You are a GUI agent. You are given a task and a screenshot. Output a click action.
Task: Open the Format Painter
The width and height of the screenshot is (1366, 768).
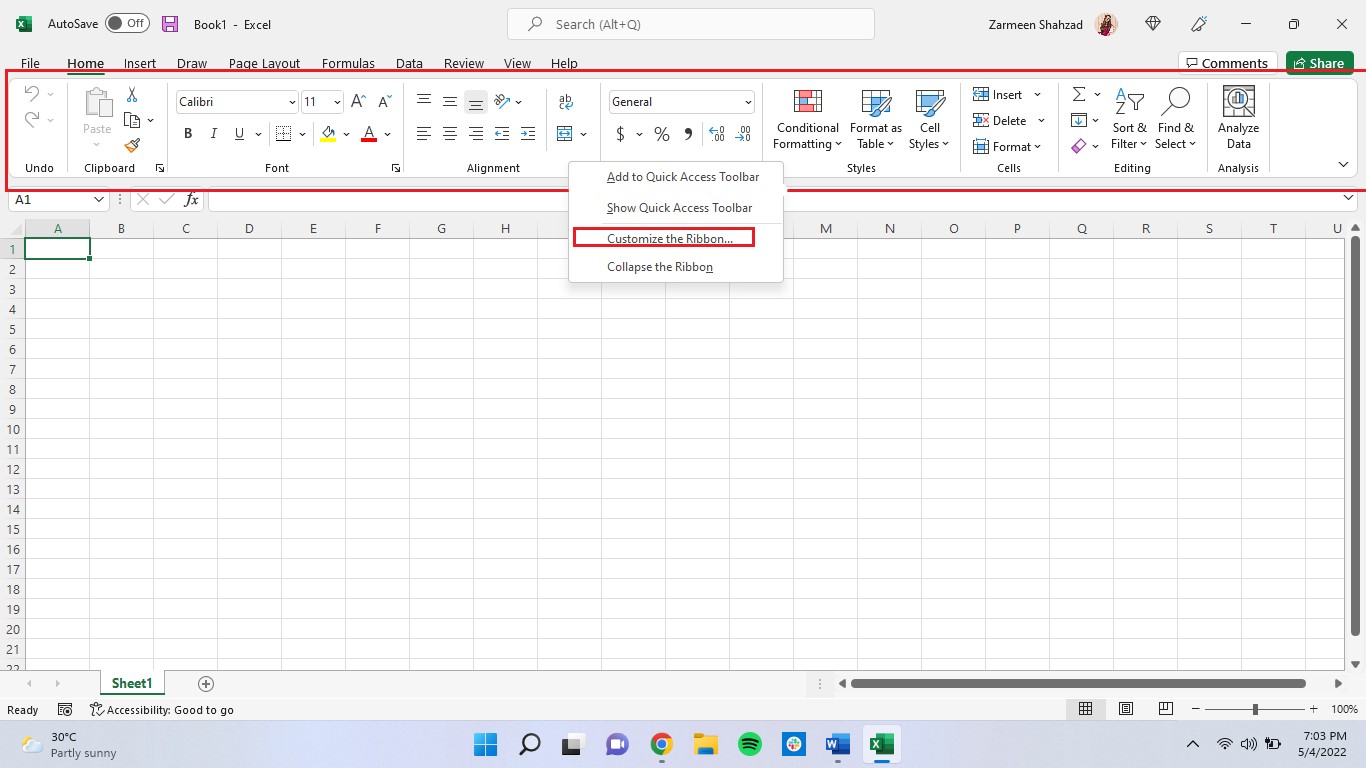point(131,145)
